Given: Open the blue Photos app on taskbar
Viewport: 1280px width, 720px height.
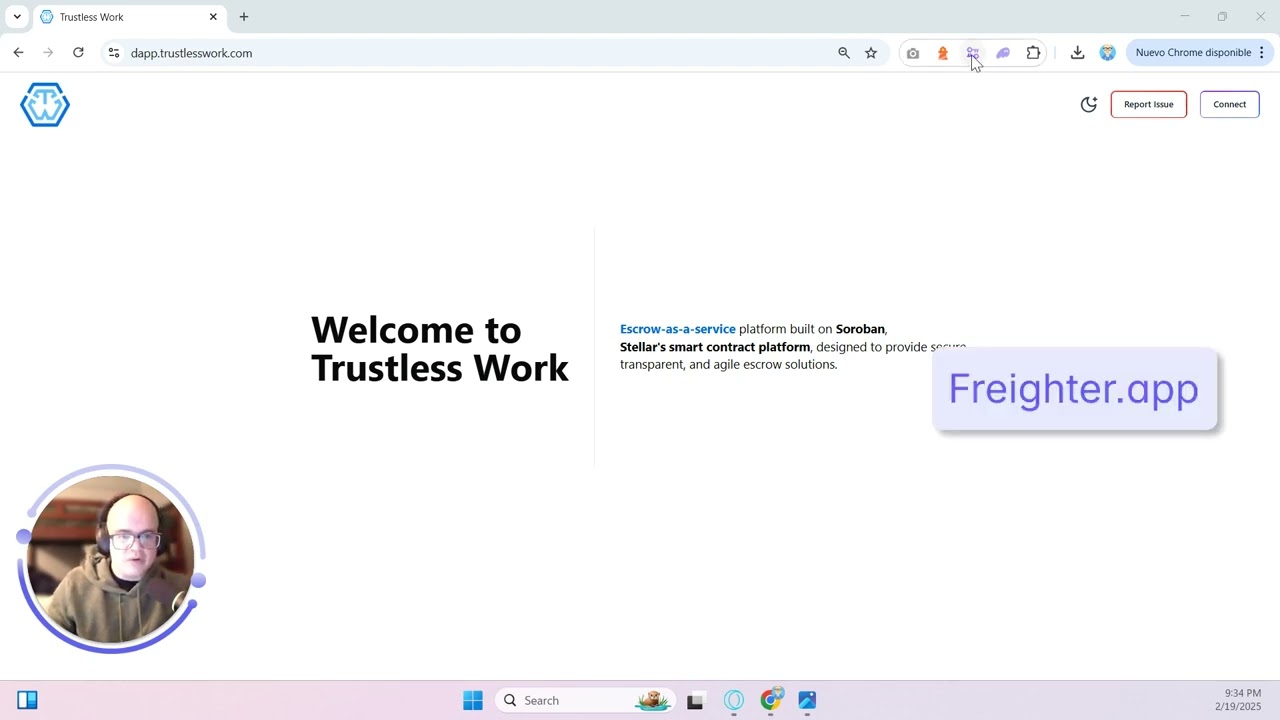Looking at the screenshot, I should [x=807, y=700].
